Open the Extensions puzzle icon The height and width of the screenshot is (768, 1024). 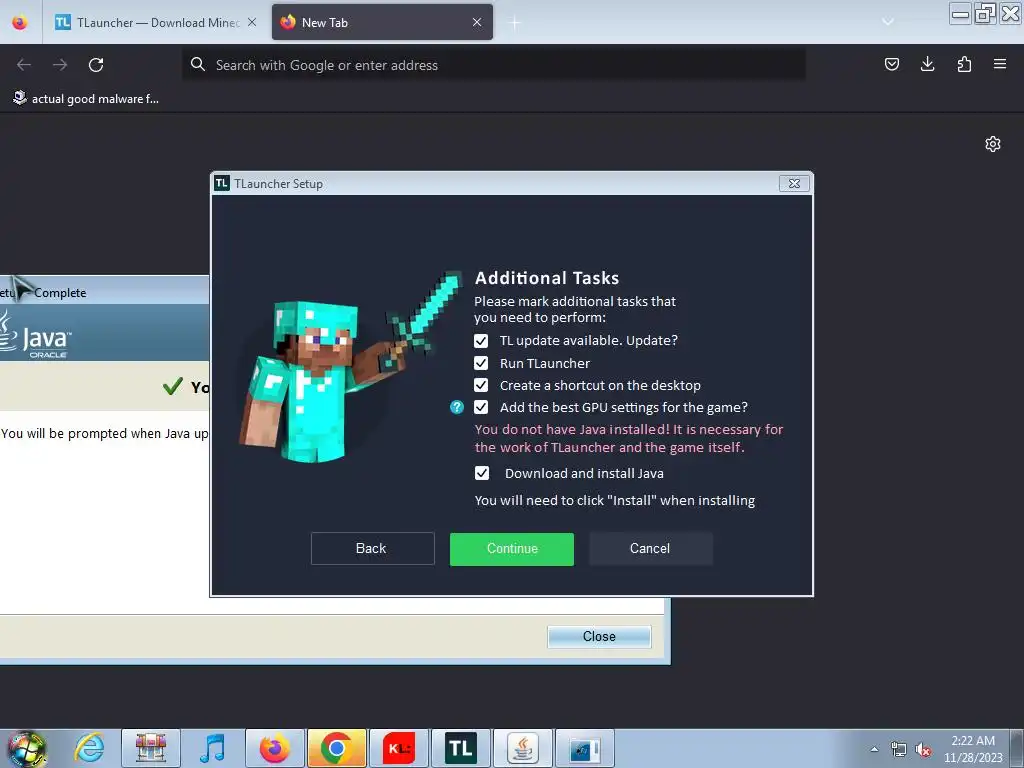coord(964,64)
